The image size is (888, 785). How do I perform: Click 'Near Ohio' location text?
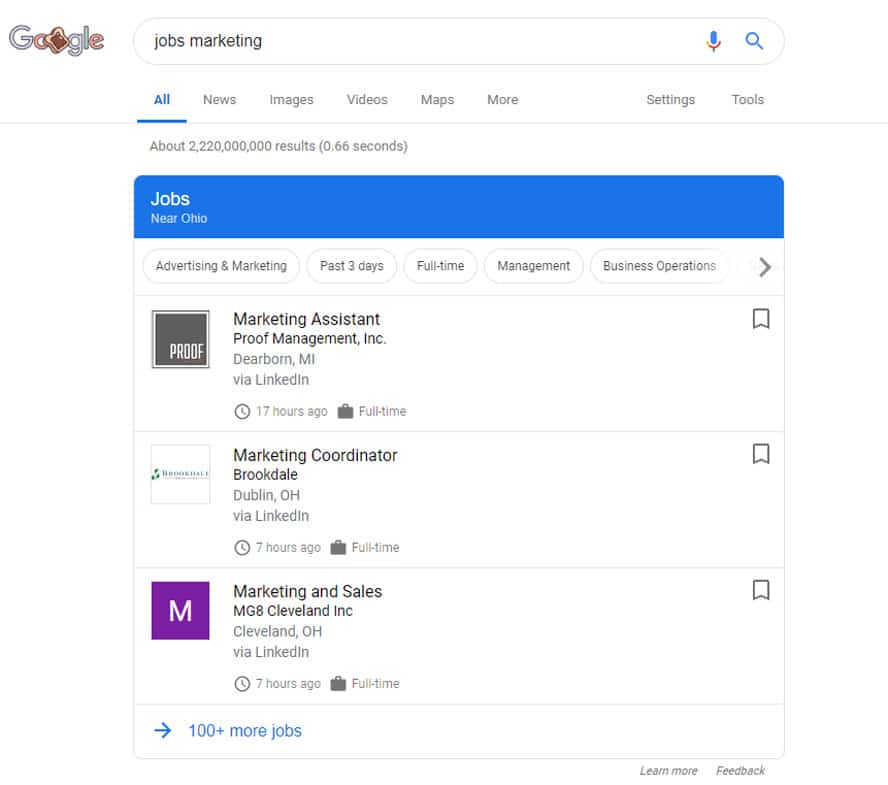click(x=179, y=218)
